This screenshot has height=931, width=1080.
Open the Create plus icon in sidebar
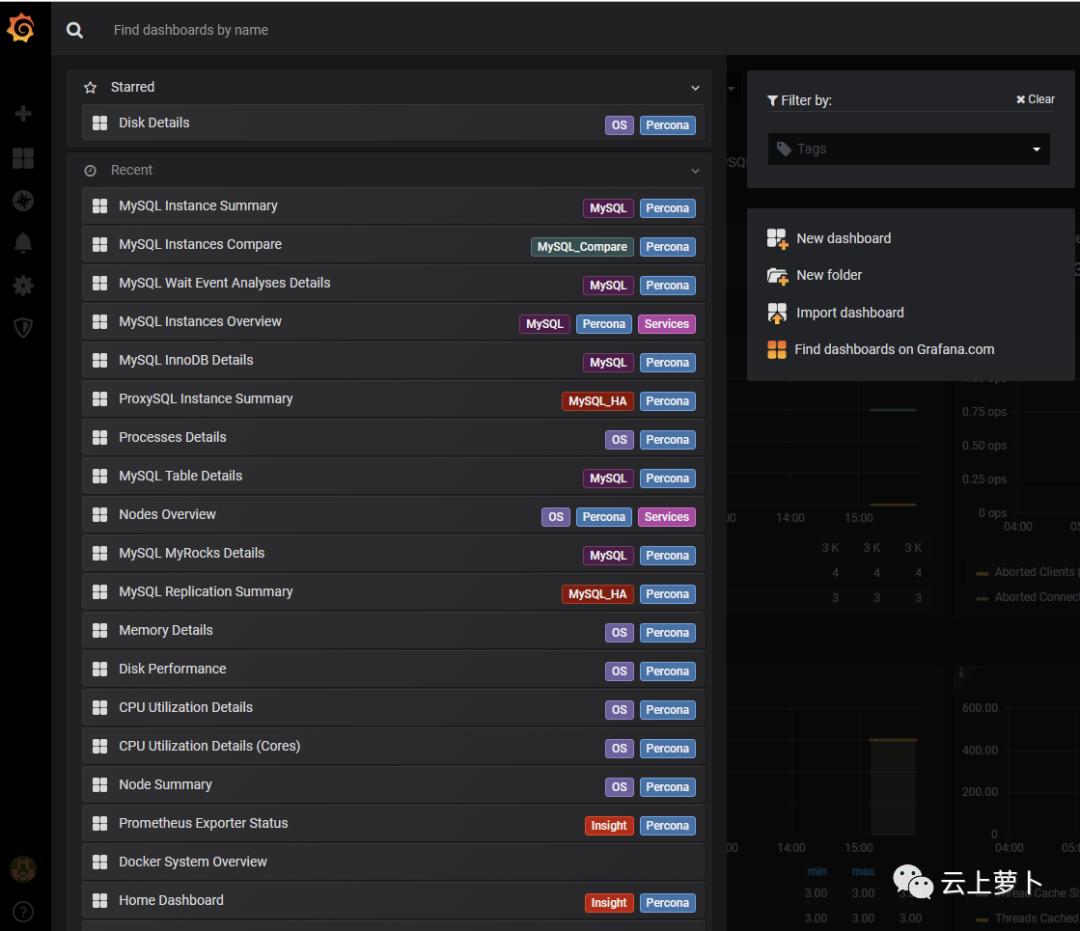pyautogui.click(x=23, y=114)
